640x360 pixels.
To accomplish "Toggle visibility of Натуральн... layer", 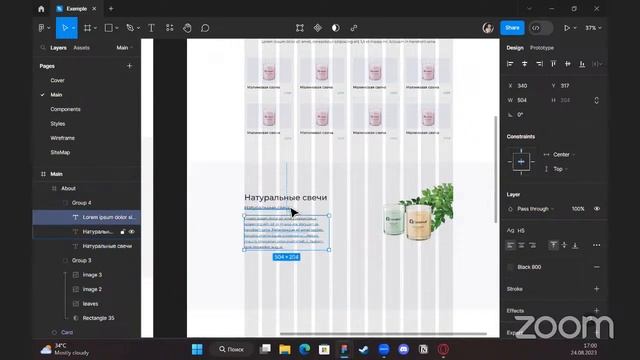I will (131, 232).
